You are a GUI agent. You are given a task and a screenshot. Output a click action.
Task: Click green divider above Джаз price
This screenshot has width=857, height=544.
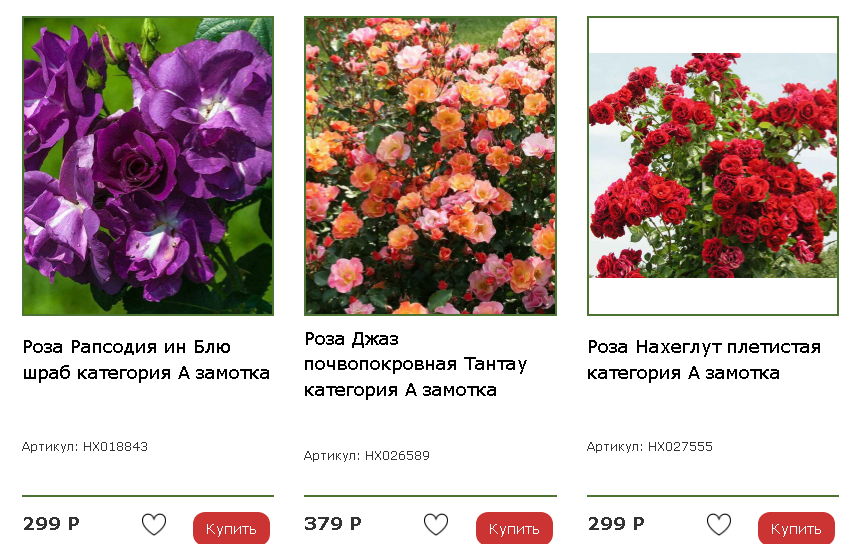430,496
